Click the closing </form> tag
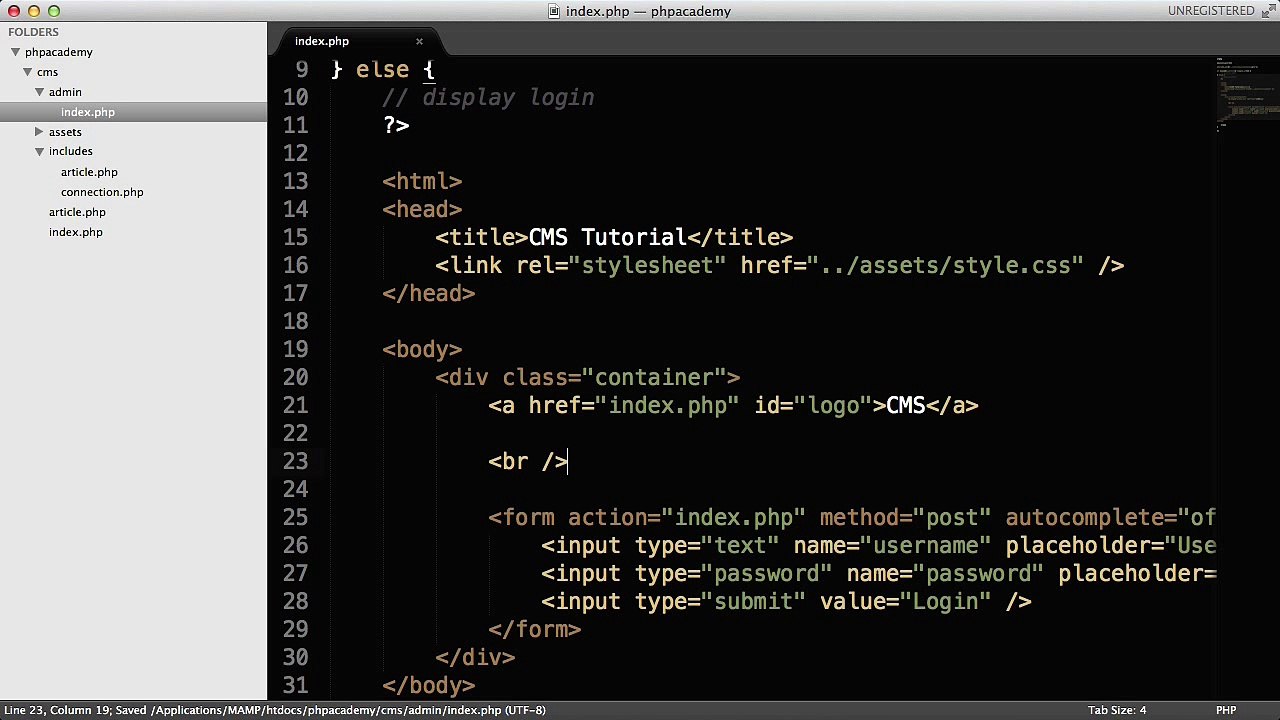Image resolution: width=1280 pixels, height=720 pixels. pos(535,629)
